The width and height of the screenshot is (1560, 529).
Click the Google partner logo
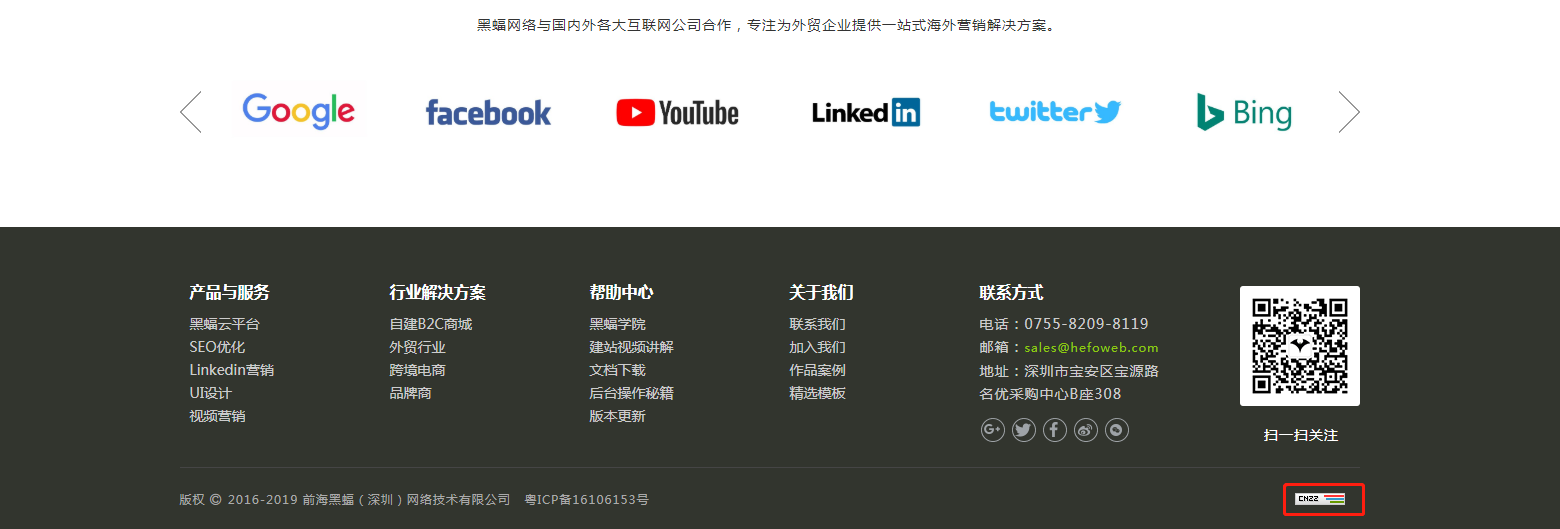point(299,112)
